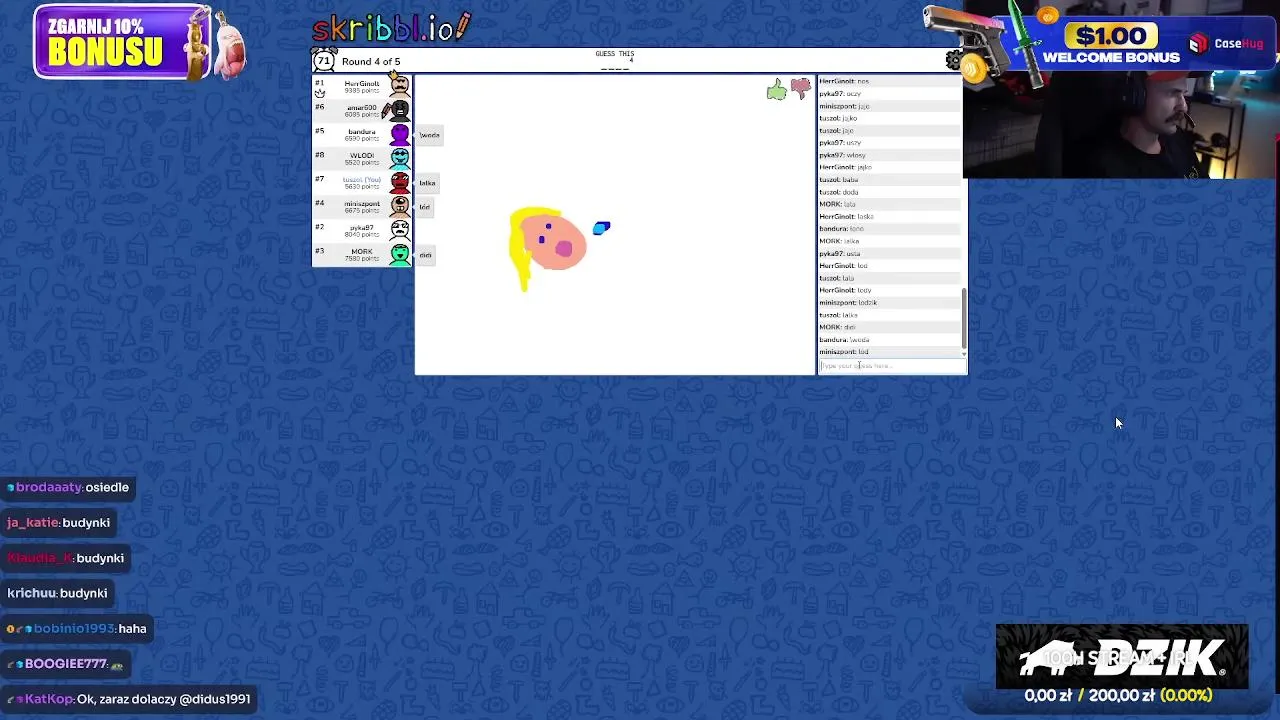Click stream chat message 'bobinio1993: haha'
The height and width of the screenshot is (720, 1280).
coord(77,628)
